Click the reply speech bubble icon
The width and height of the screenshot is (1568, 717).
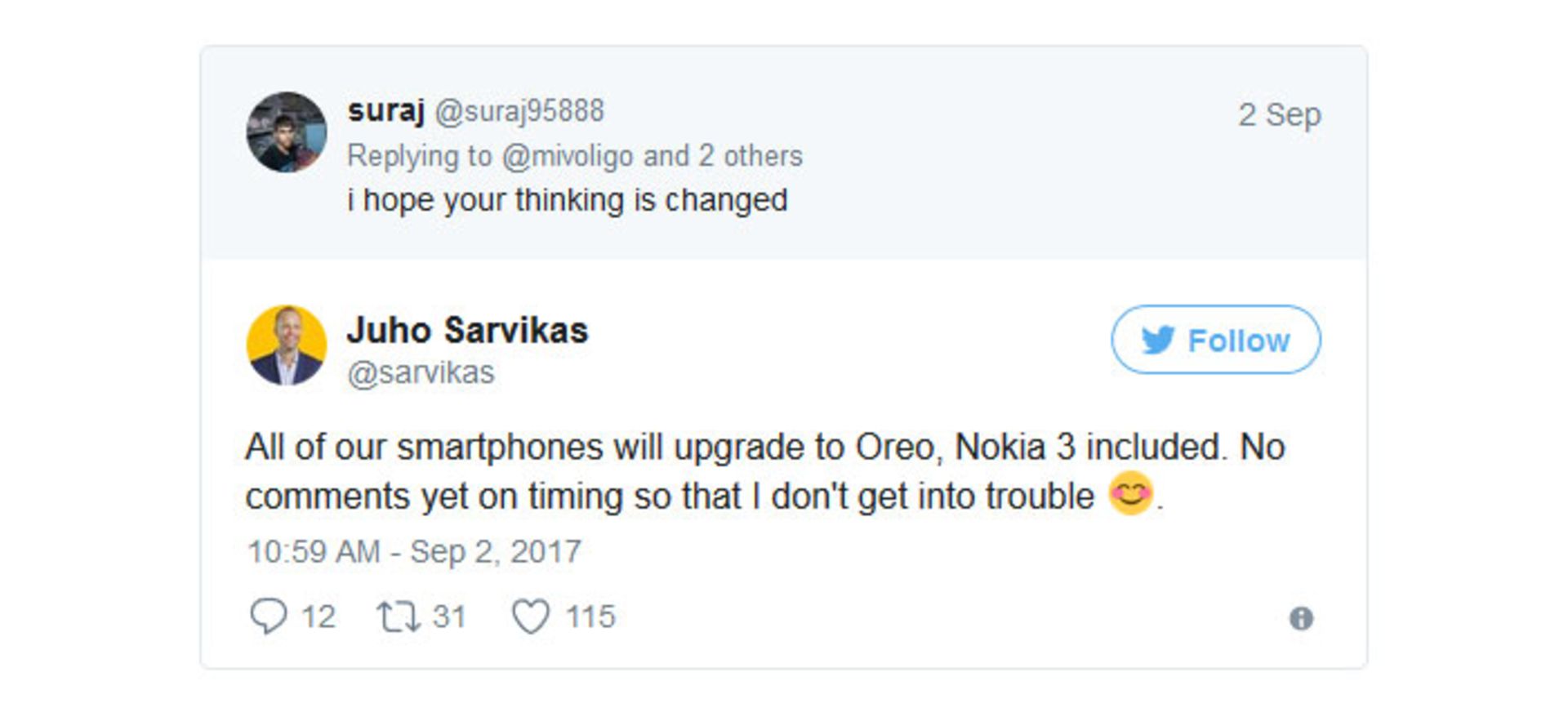pyautogui.click(x=268, y=617)
